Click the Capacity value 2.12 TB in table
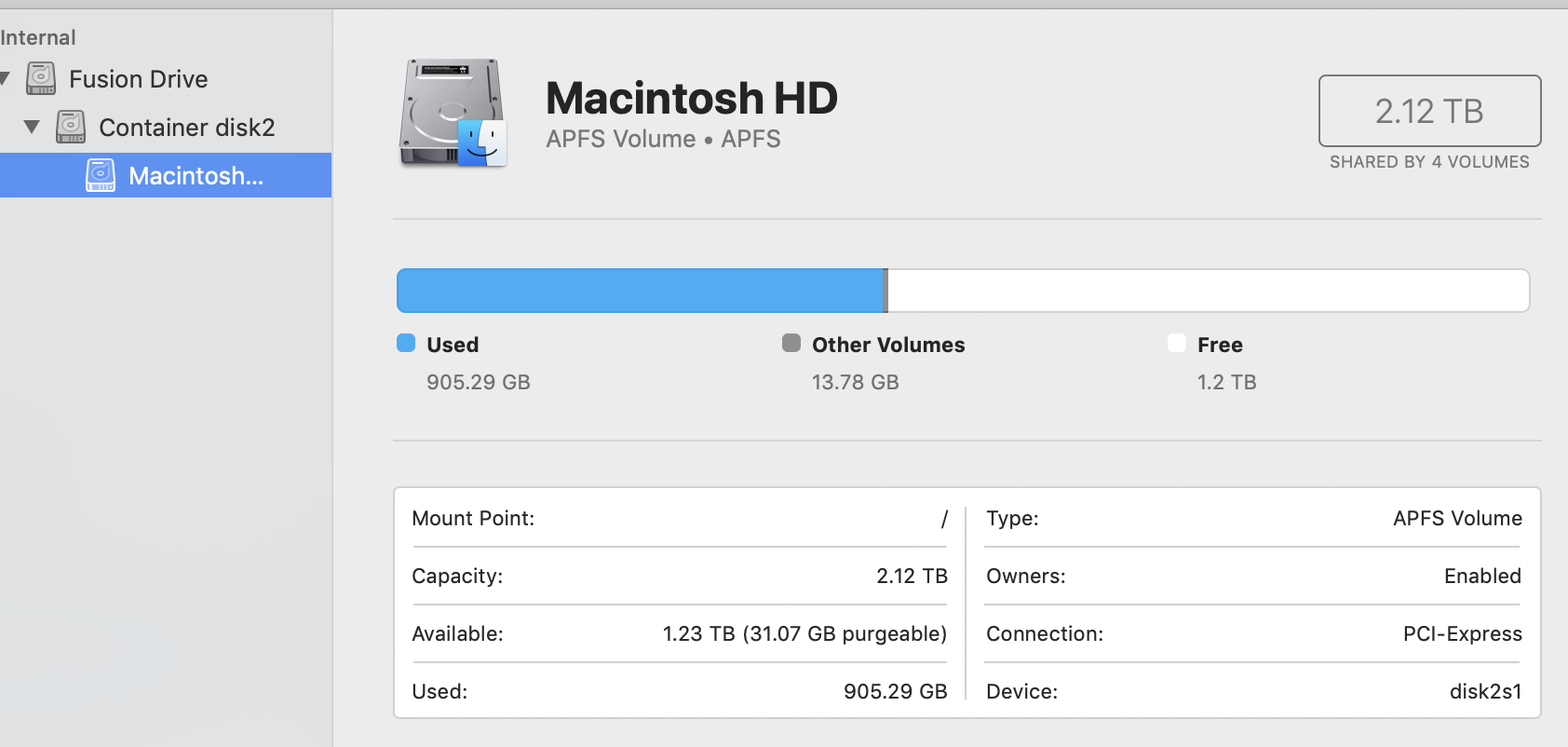Image resolution: width=1568 pixels, height=747 pixels. click(912, 576)
